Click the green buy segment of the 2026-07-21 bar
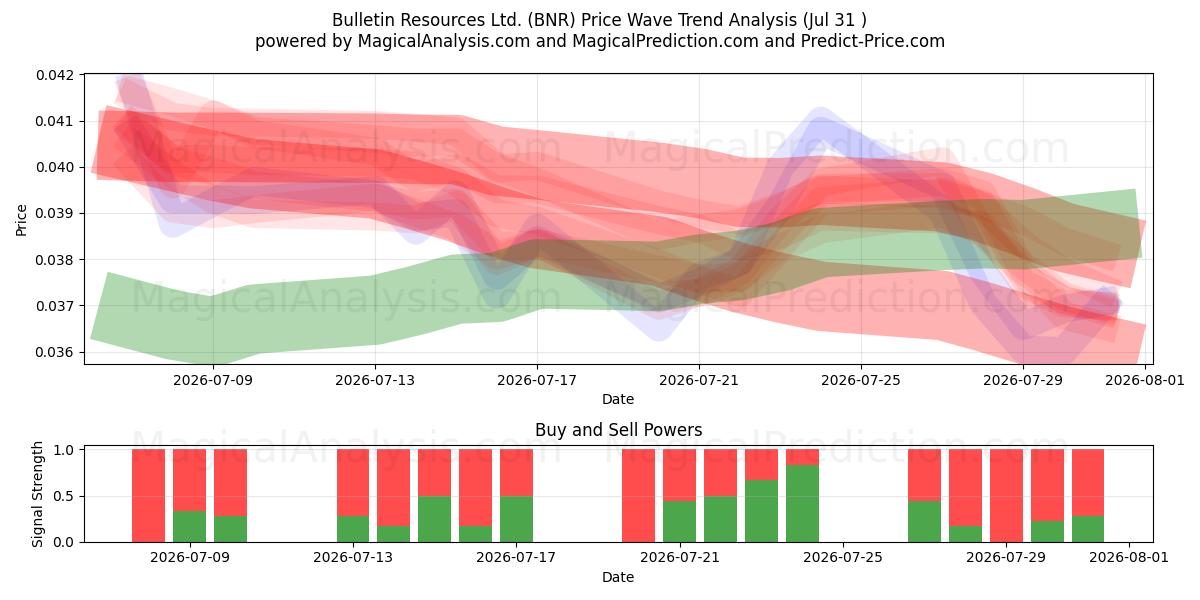Screen dimensions: 1200x600 (680, 521)
